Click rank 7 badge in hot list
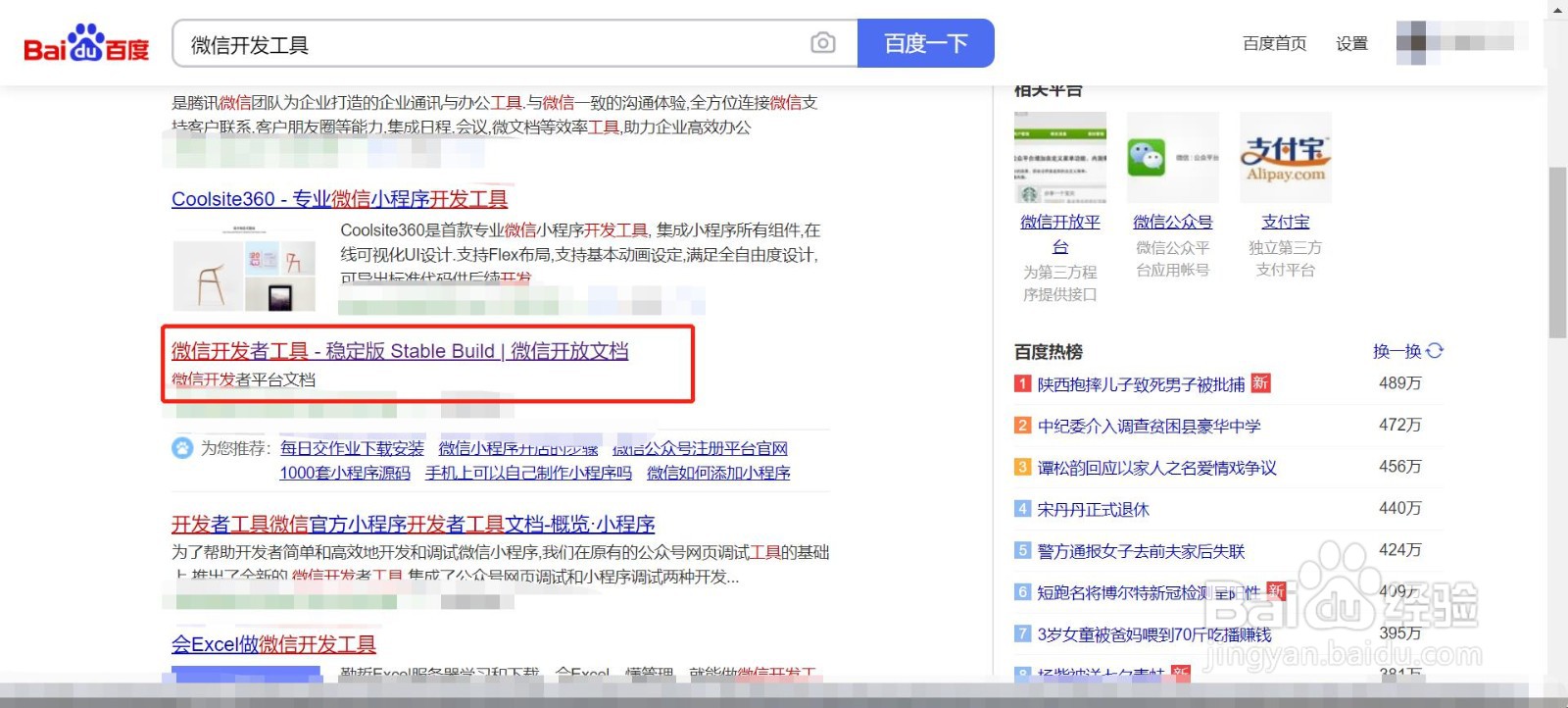This screenshot has height=708, width=1568. tap(1022, 633)
